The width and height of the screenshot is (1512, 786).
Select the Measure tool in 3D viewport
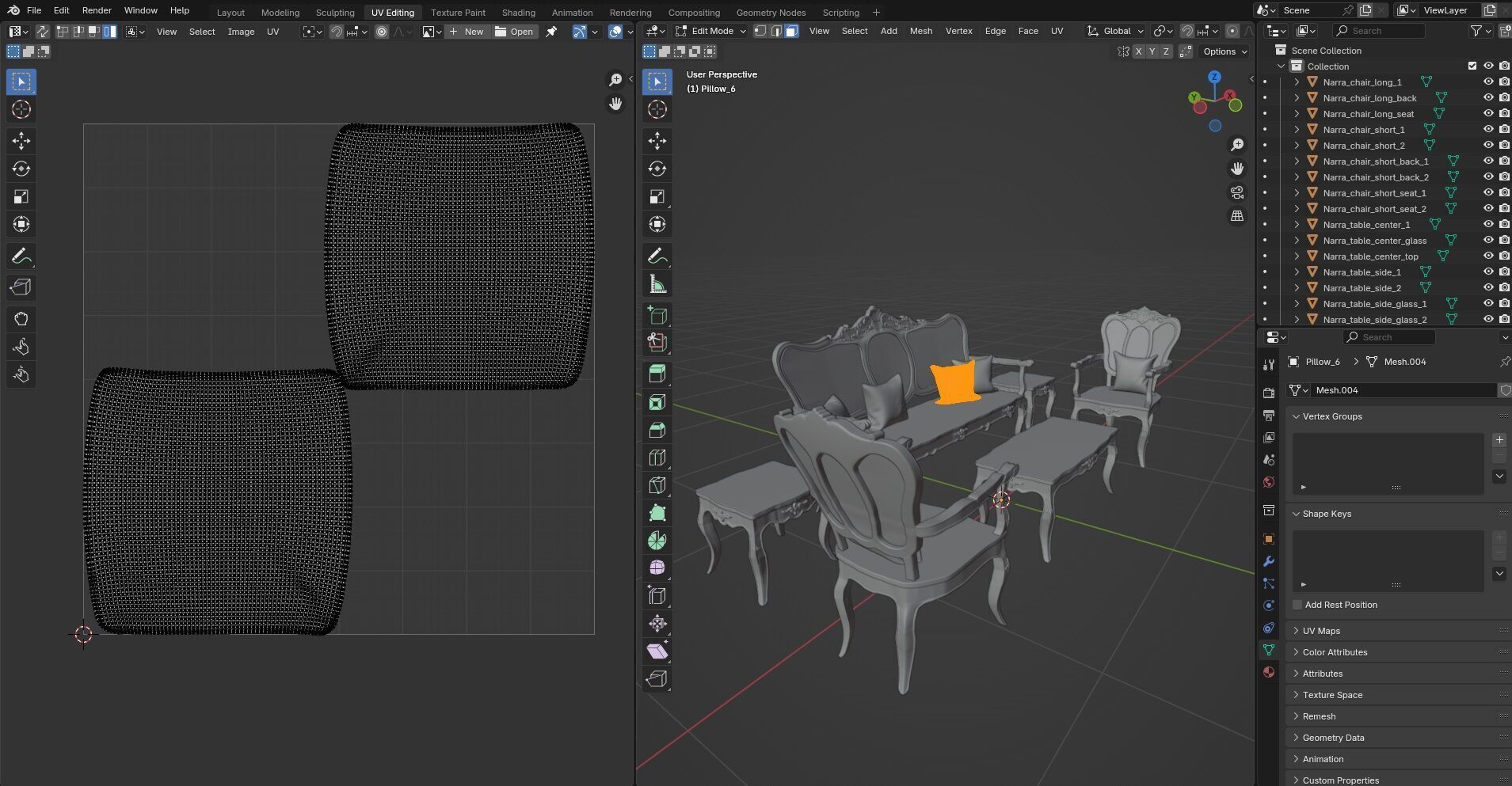pos(657,283)
